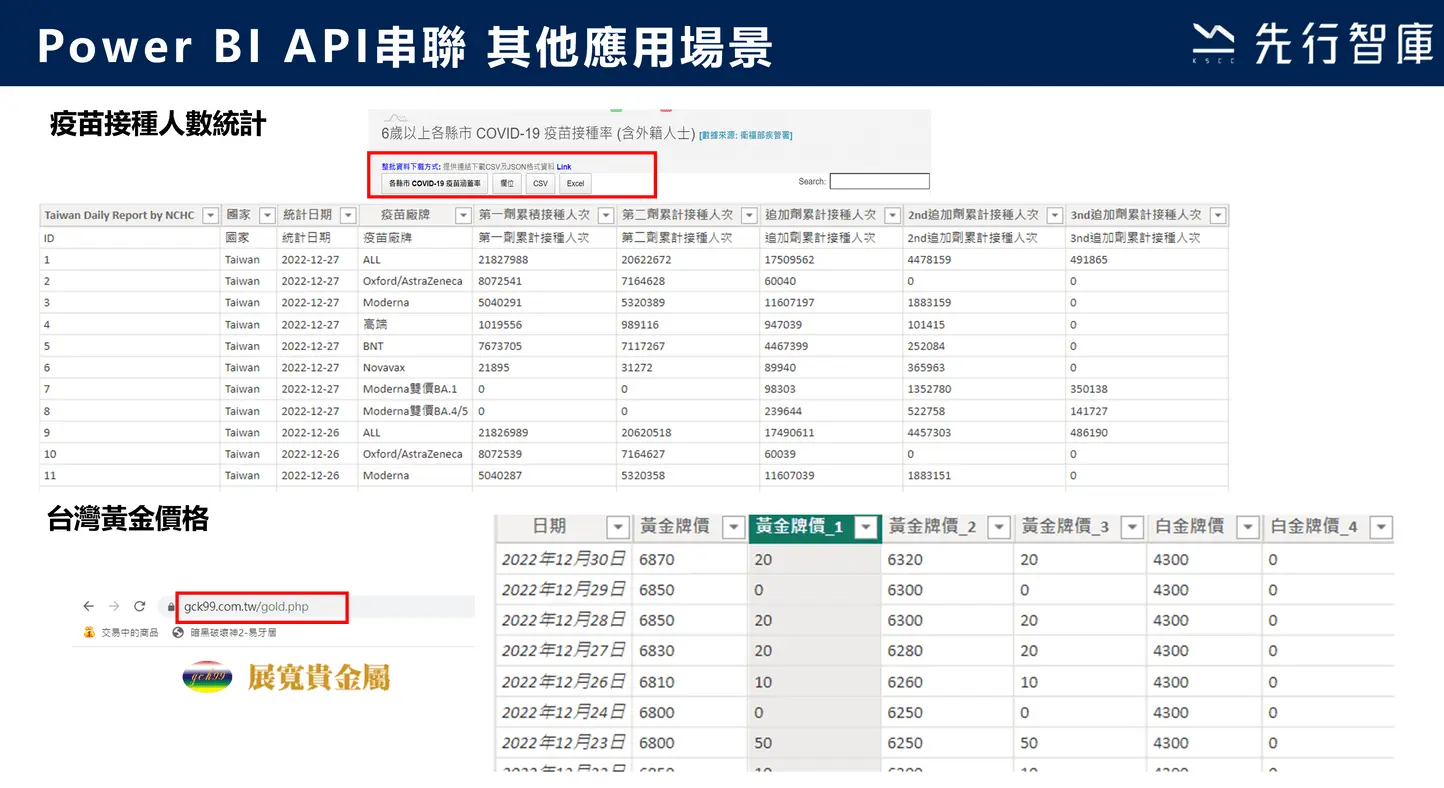Click the browser forward arrow
This screenshot has height=788, width=1444.
pyautogui.click(x=113, y=606)
